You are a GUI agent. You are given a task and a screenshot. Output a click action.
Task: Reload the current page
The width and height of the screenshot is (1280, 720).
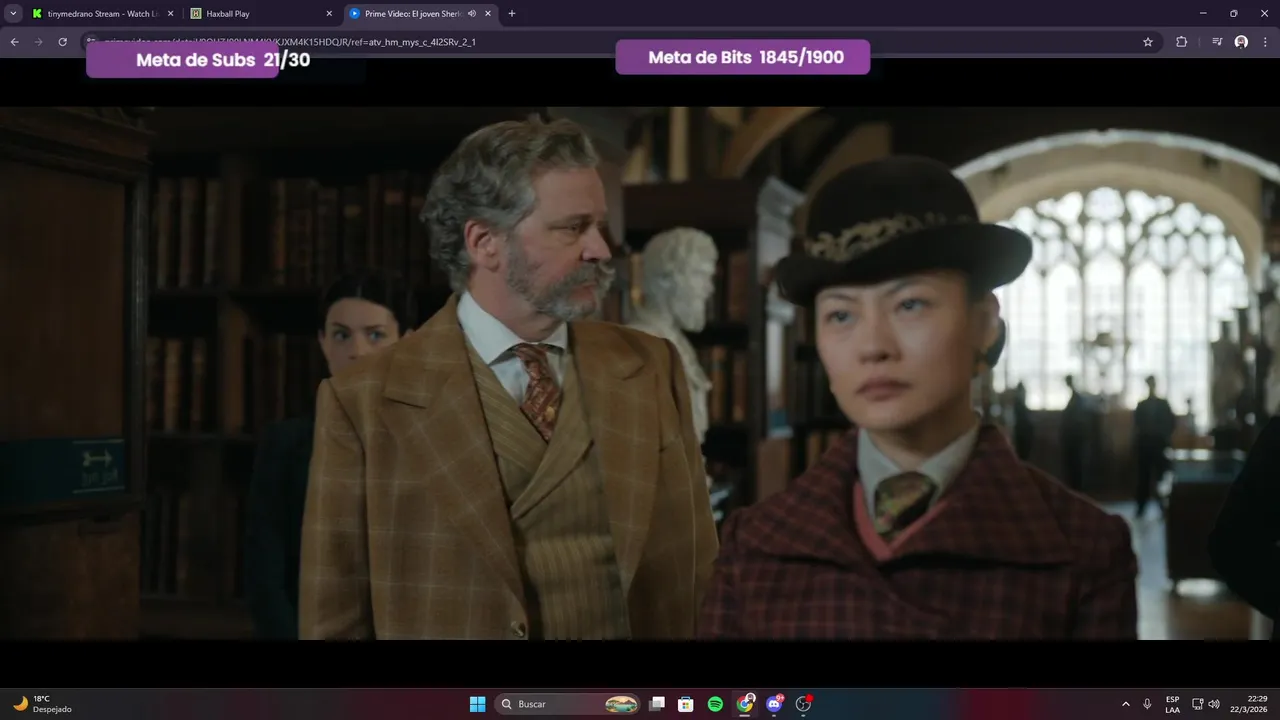(62, 42)
